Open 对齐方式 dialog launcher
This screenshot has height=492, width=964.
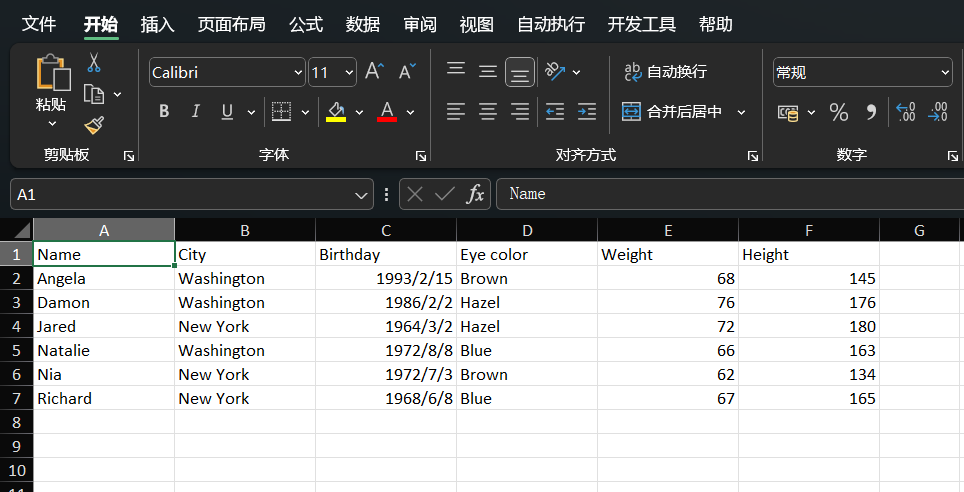click(x=753, y=156)
